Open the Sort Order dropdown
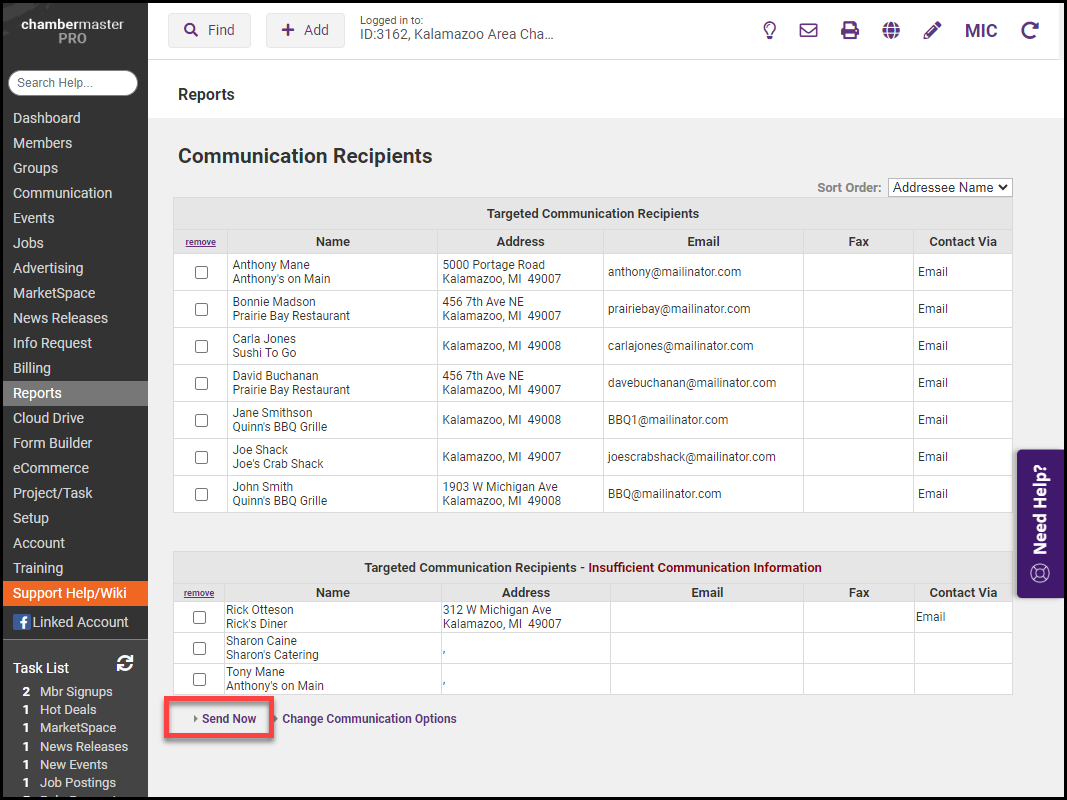The width and height of the screenshot is (1067, 800). click(x=949, y=187)
